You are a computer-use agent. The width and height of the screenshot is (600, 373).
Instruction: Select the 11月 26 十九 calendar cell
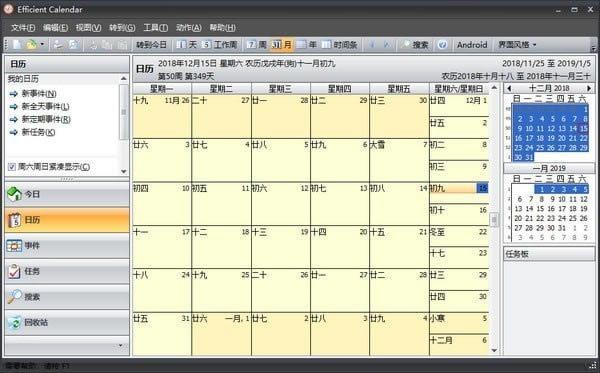pos(161,117)
